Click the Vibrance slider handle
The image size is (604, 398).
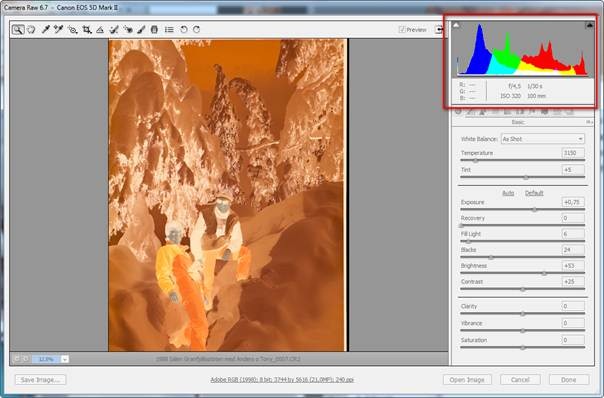click(523, 331)
